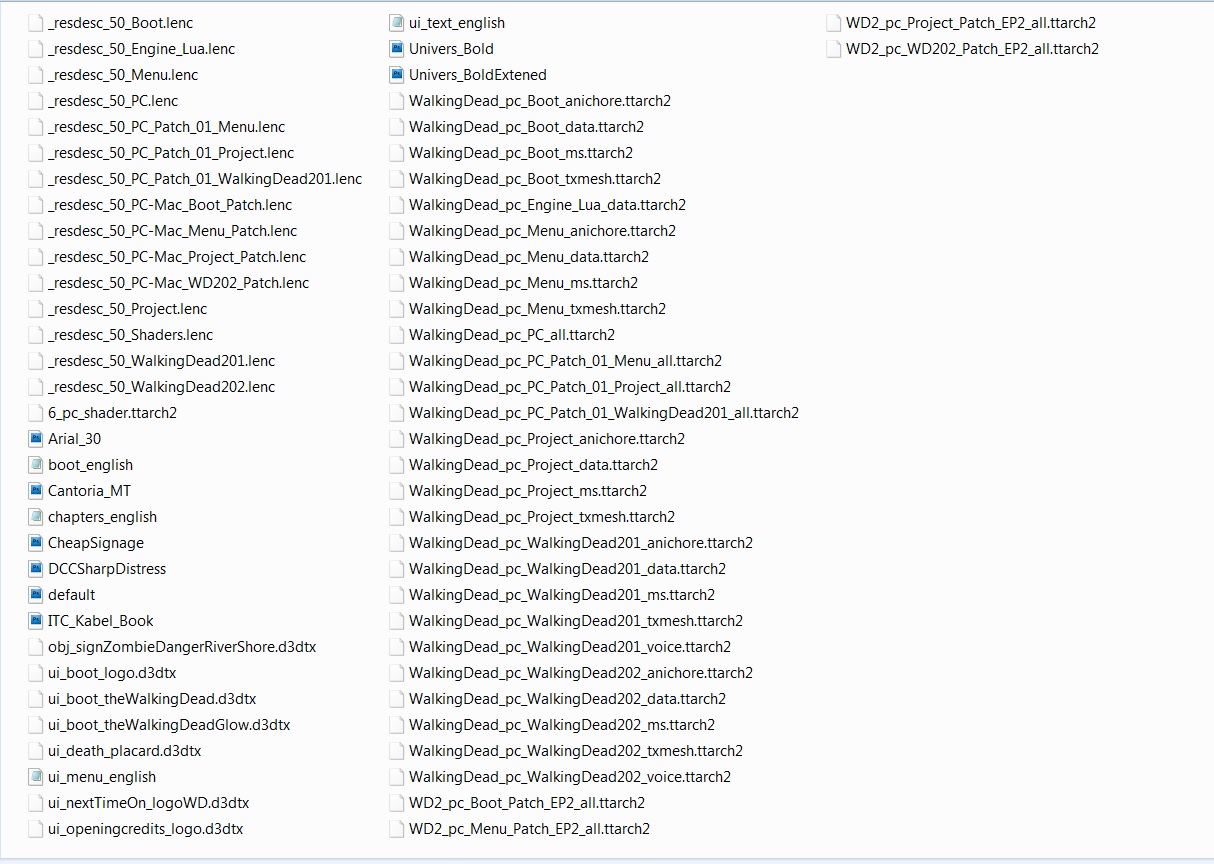Click obj_signZombieDangerRiverShore.d3dtx file
This screenshot has width=1214, height=864.
tap(181, 647)
